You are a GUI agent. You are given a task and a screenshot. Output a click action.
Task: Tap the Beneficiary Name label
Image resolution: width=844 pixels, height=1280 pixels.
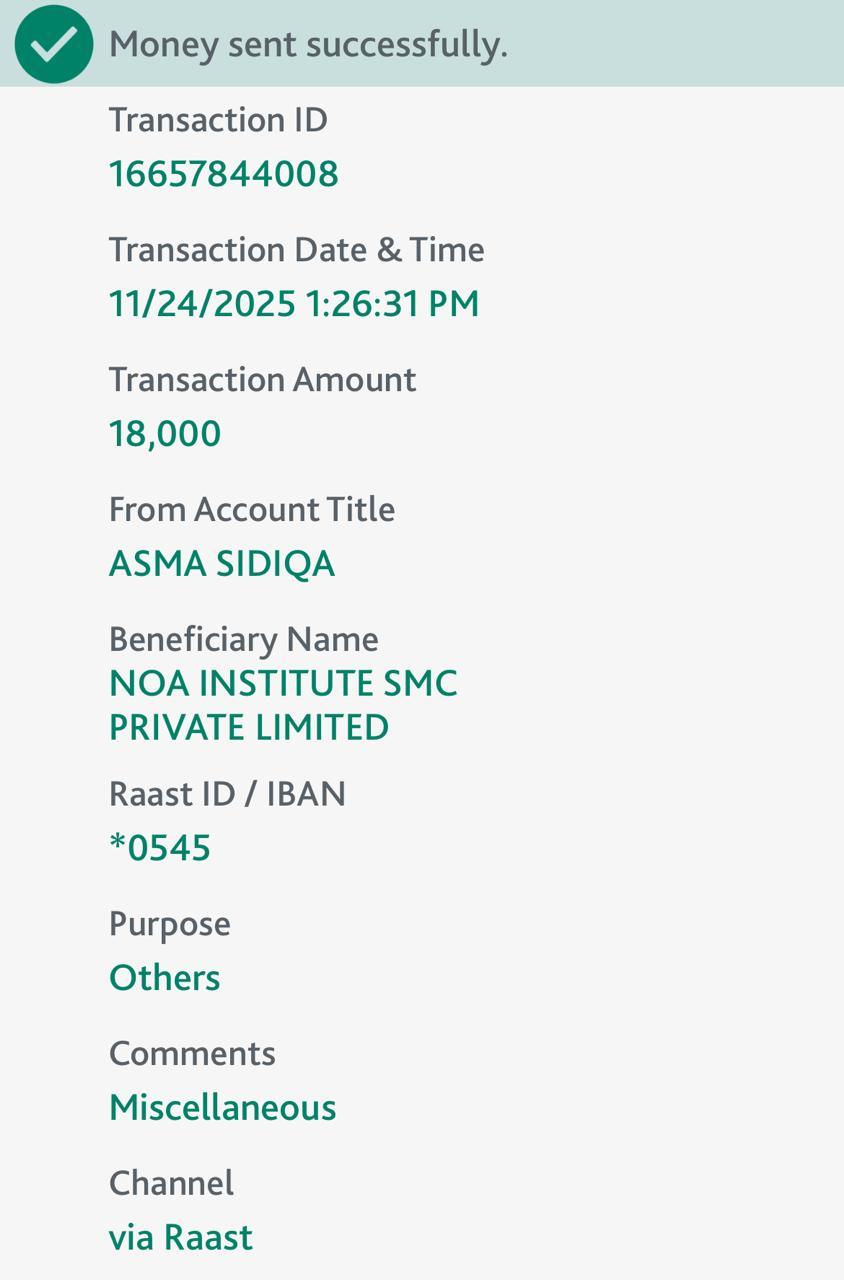click(x=244, y=639)
